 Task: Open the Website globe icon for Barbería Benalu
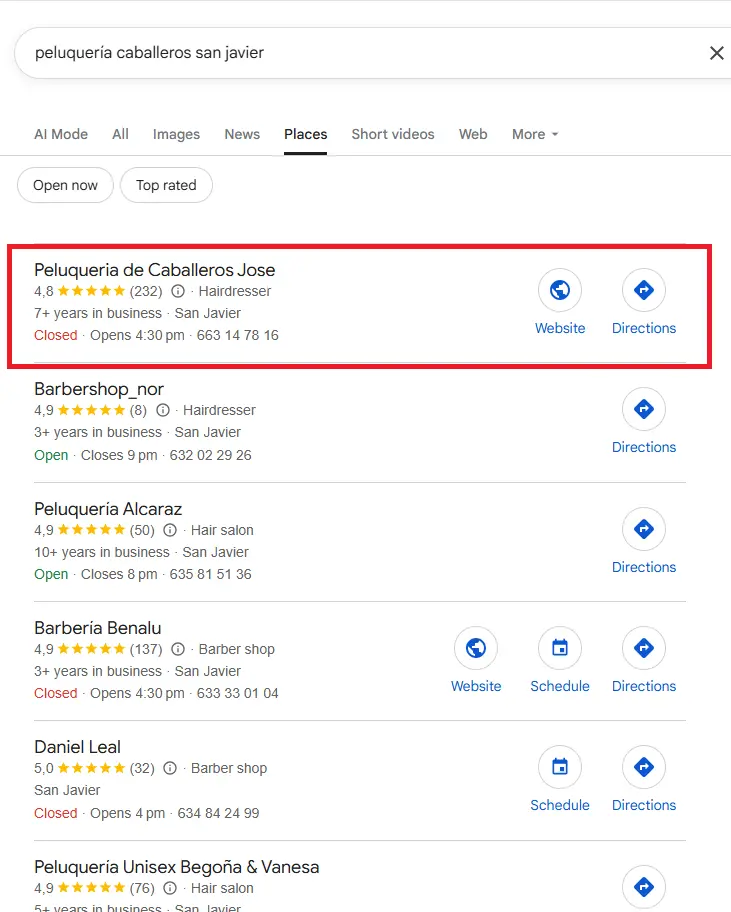coord(476,647)
